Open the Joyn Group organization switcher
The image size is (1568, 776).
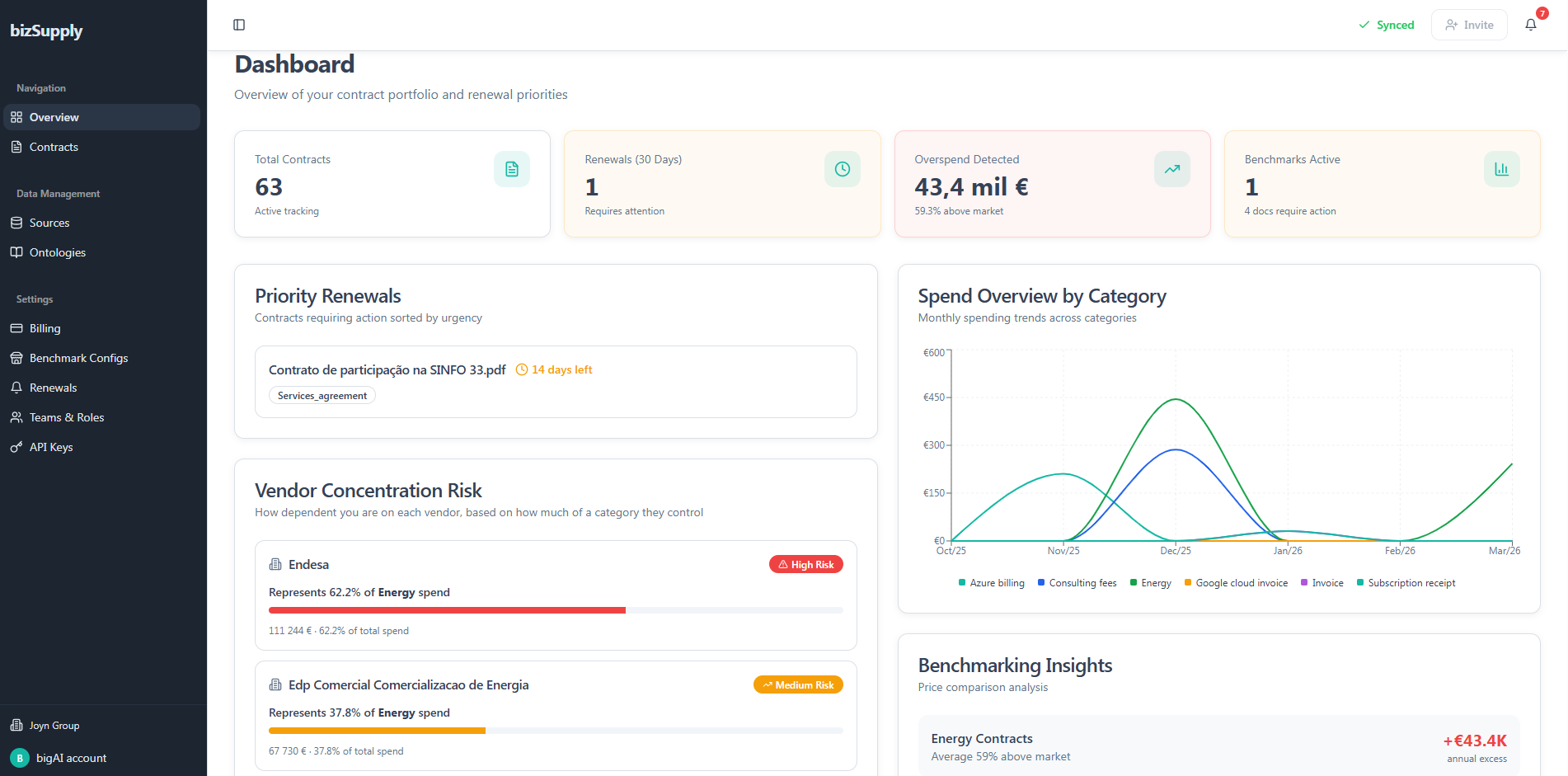54,726
